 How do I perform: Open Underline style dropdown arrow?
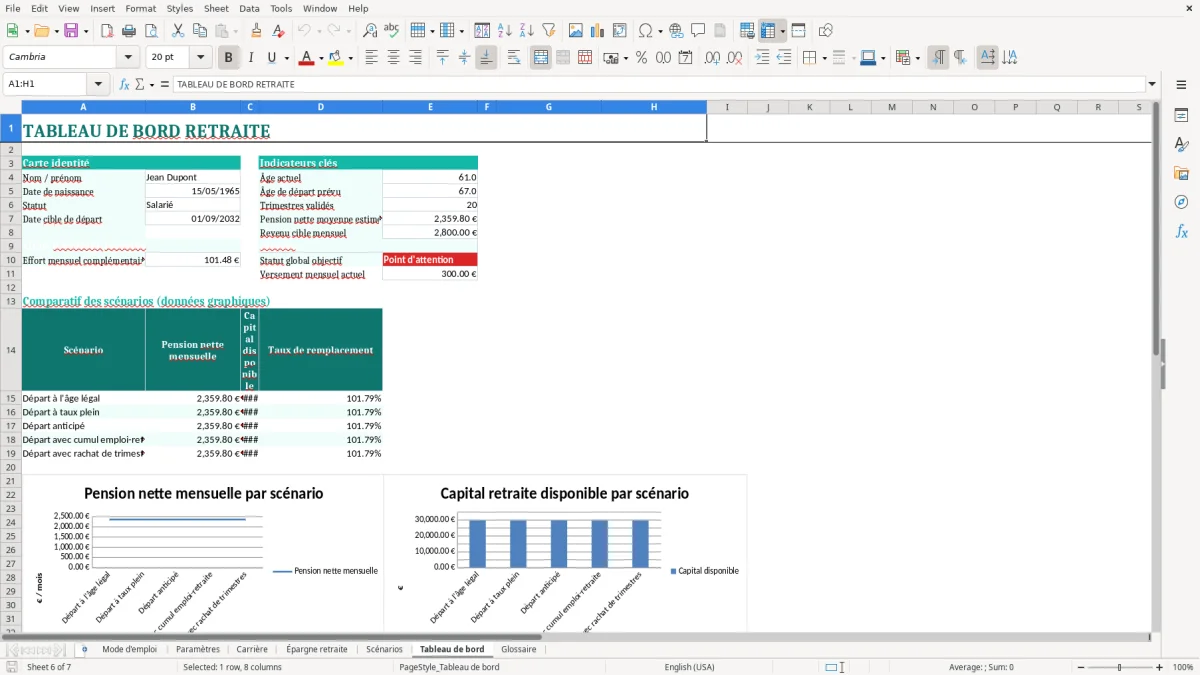(286, 58)
